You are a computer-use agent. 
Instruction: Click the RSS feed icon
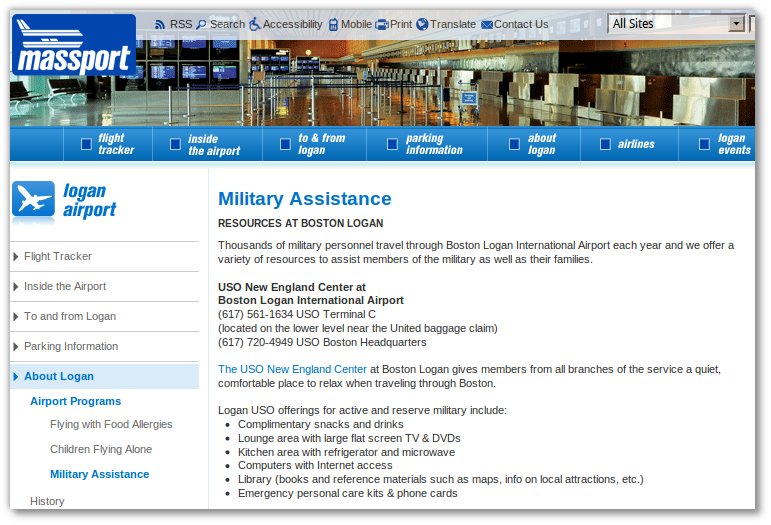point(160,25)
